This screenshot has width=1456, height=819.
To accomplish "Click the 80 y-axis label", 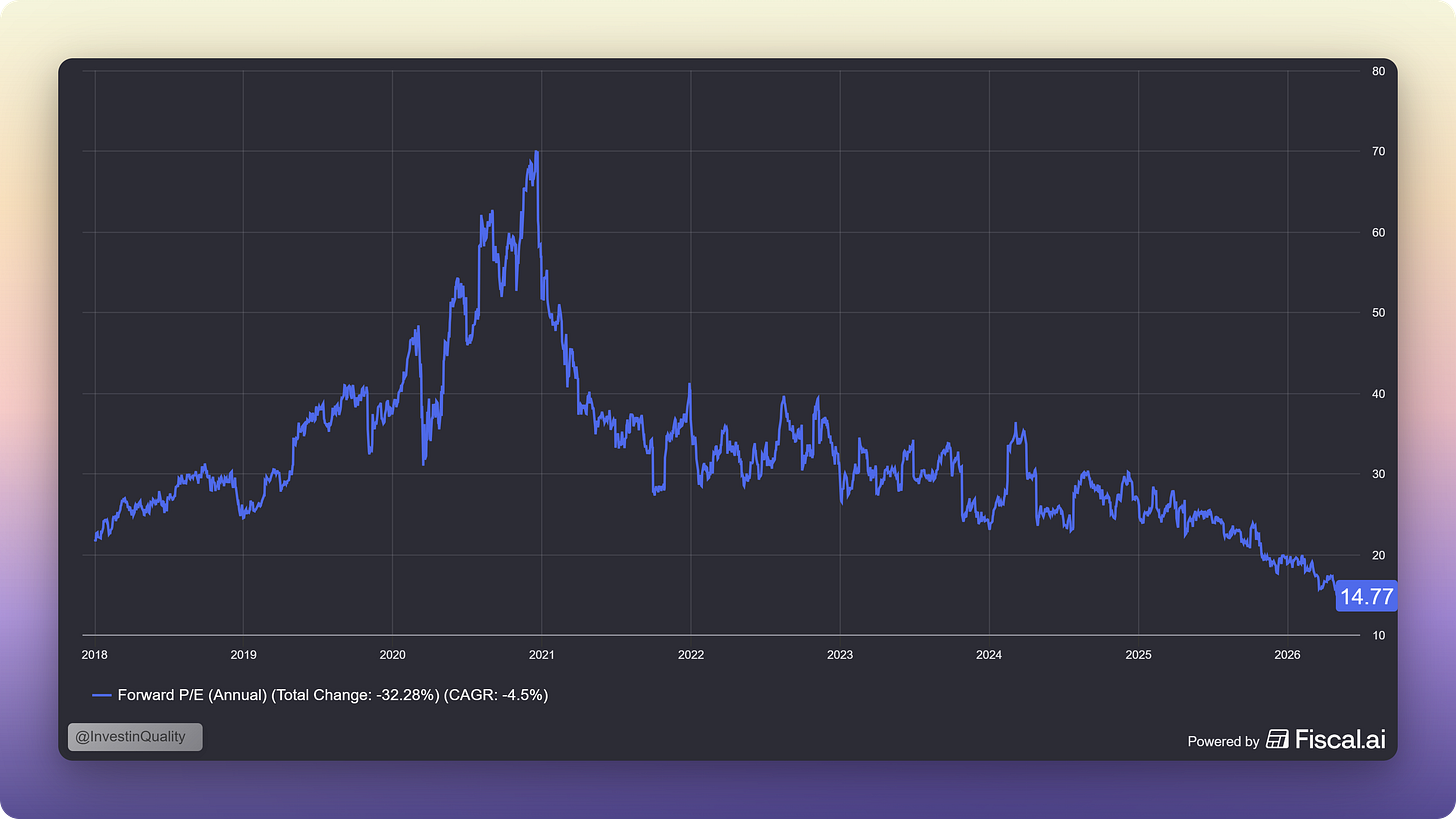I will point(1378,71).
